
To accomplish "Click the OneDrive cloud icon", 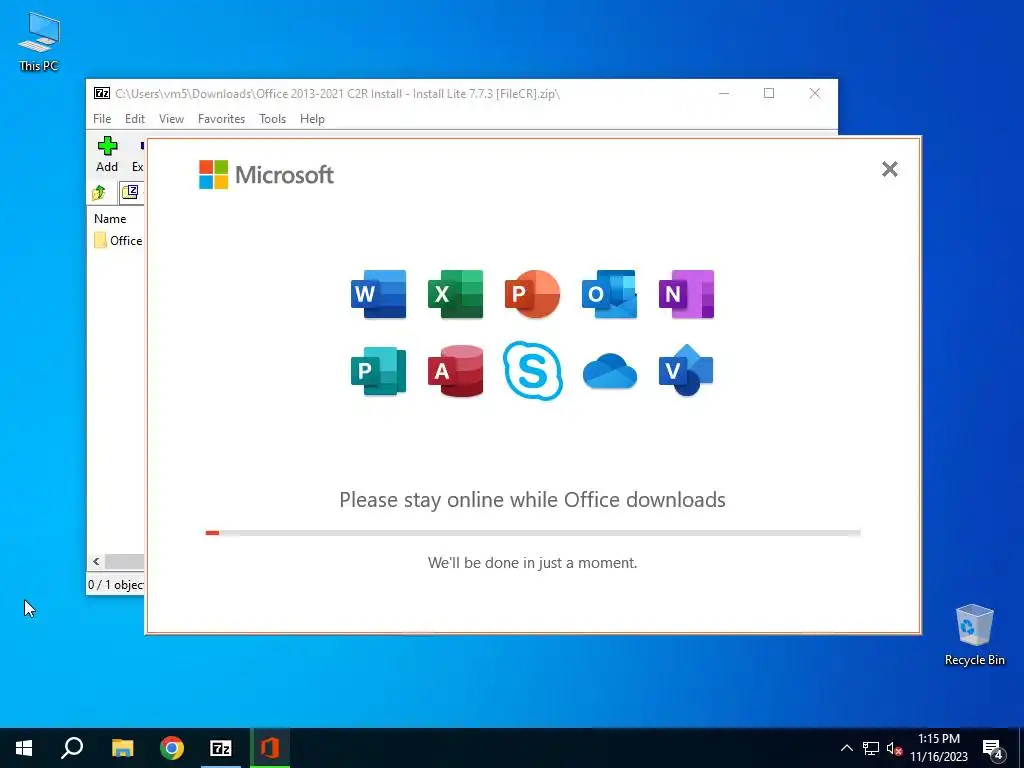I will (609, 372).
